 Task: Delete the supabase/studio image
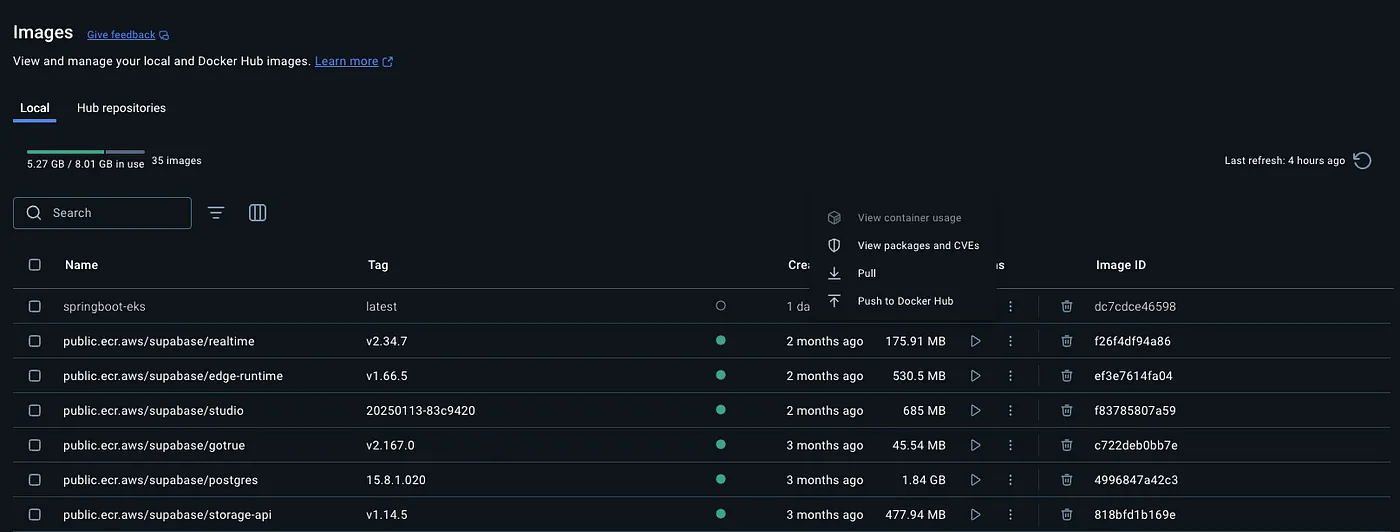[1066, 411]
